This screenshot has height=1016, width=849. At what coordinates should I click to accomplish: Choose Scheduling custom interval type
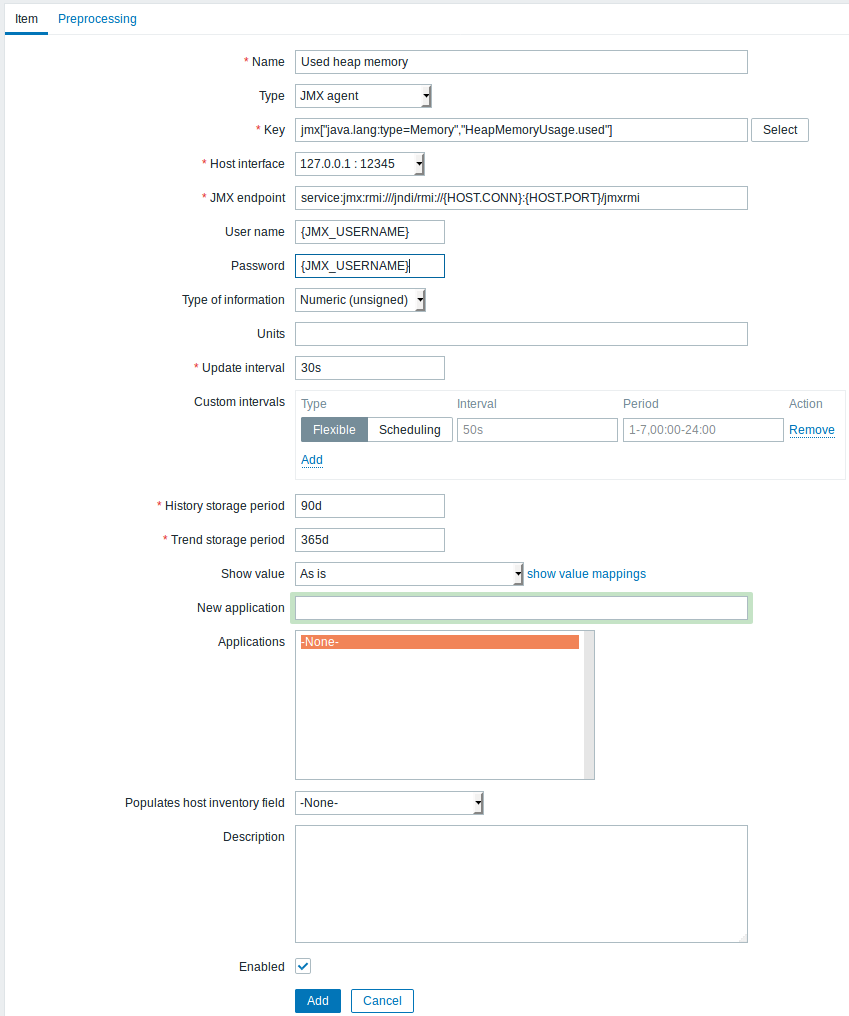(410, 430)
